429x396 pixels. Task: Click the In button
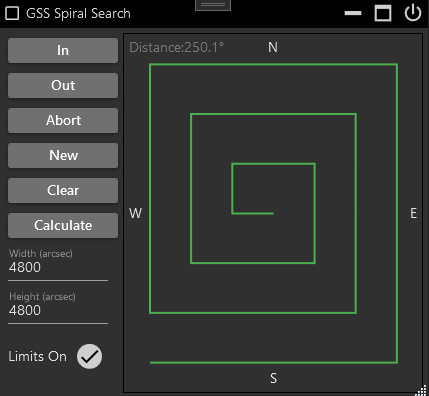[x=63, y=50]
